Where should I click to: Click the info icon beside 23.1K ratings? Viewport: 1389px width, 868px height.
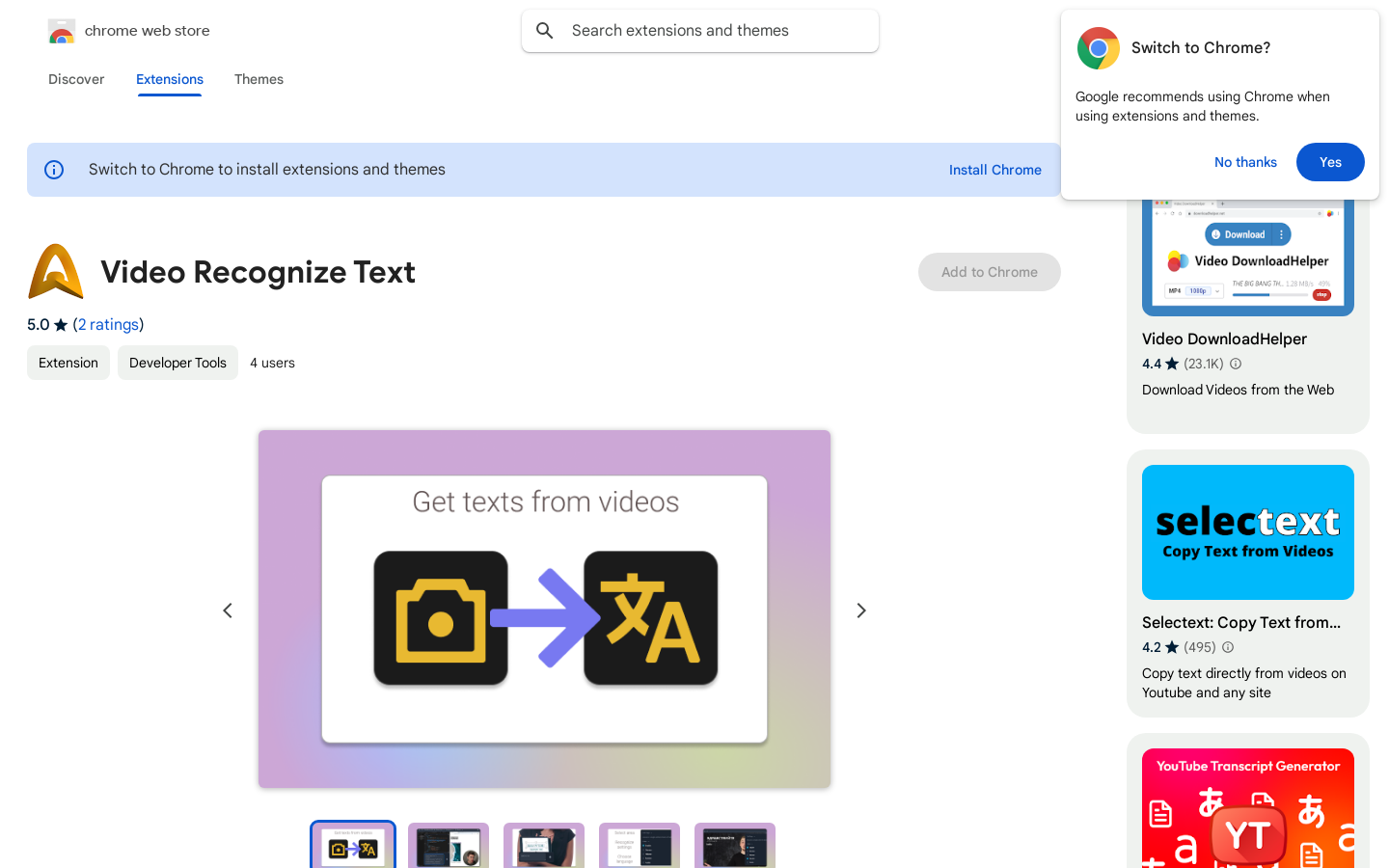(1236, 364)
